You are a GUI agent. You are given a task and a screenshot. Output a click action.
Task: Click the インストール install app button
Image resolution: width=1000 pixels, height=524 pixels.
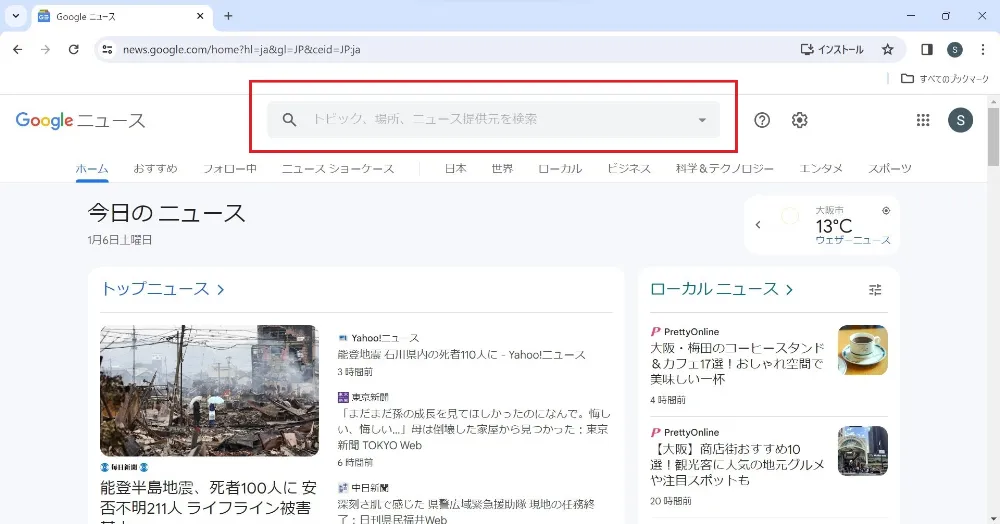pos(832,49)
